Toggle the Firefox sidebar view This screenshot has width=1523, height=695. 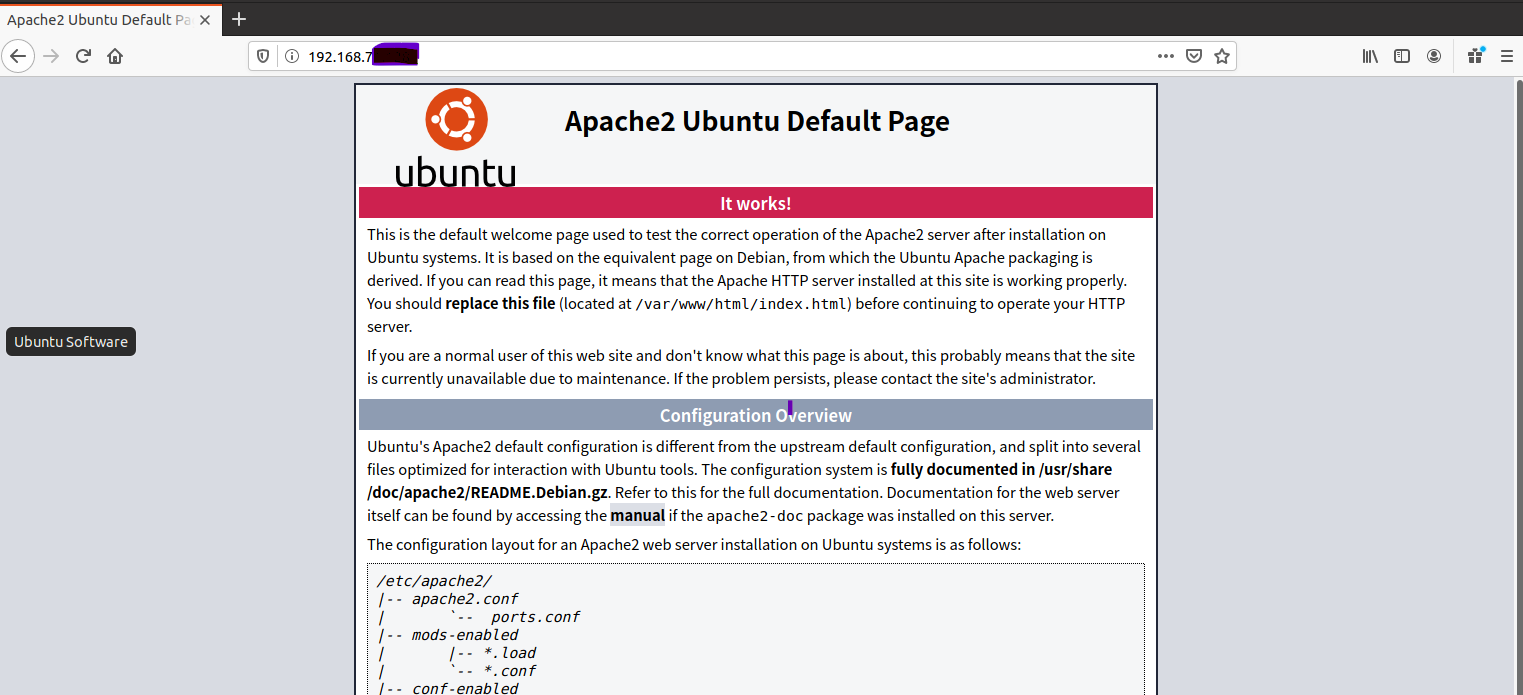[x=1402, y=56]
